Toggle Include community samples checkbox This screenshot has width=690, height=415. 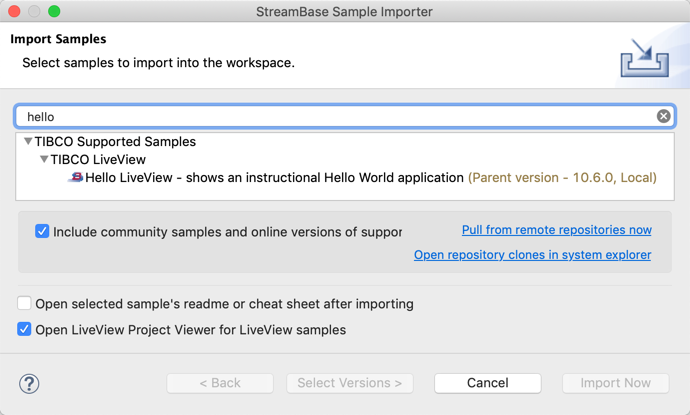click(42, 231)
